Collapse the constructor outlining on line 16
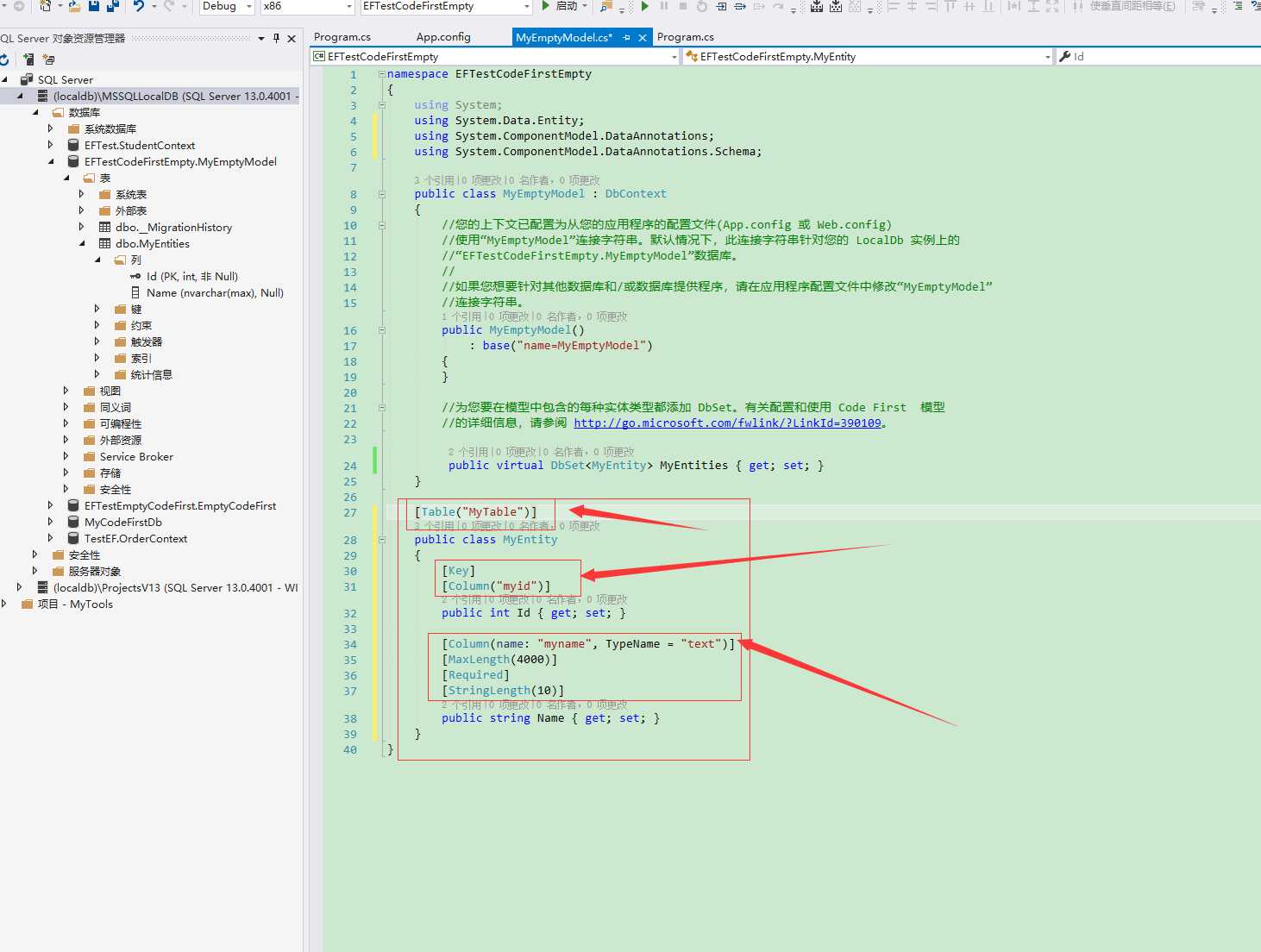 [x=381, y=330]
